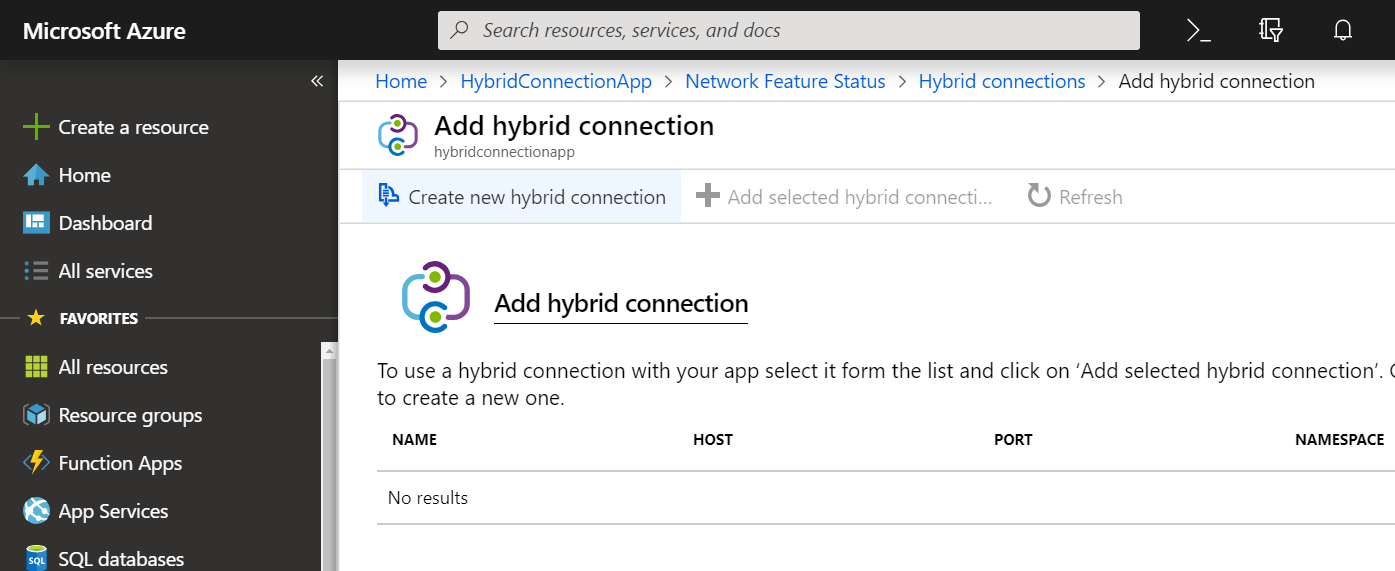
Task: Open Function Apps favorite
Action: 120,463
